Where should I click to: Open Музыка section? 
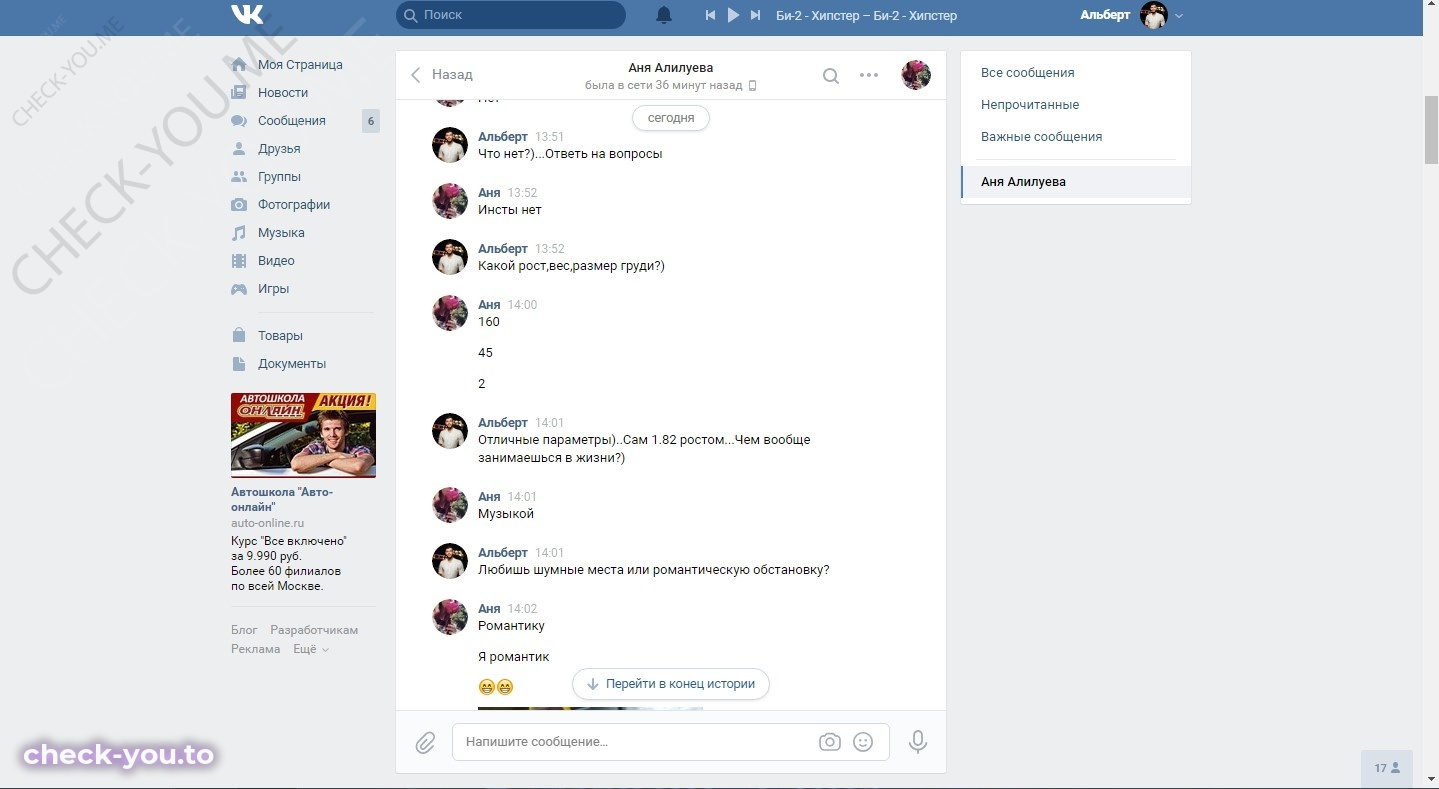click(281, 232)
